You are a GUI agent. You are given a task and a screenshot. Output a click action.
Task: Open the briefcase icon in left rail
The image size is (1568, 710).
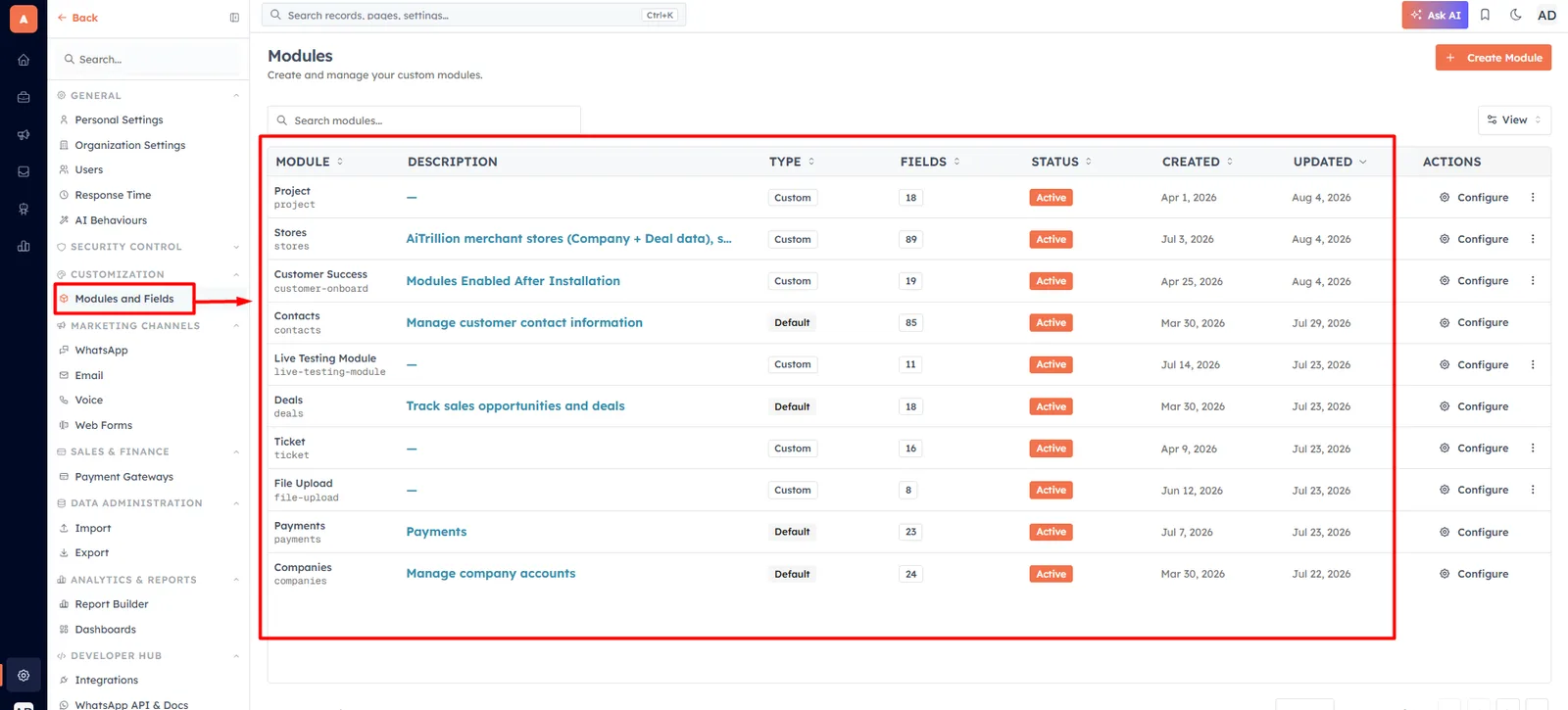coord(24,97)
